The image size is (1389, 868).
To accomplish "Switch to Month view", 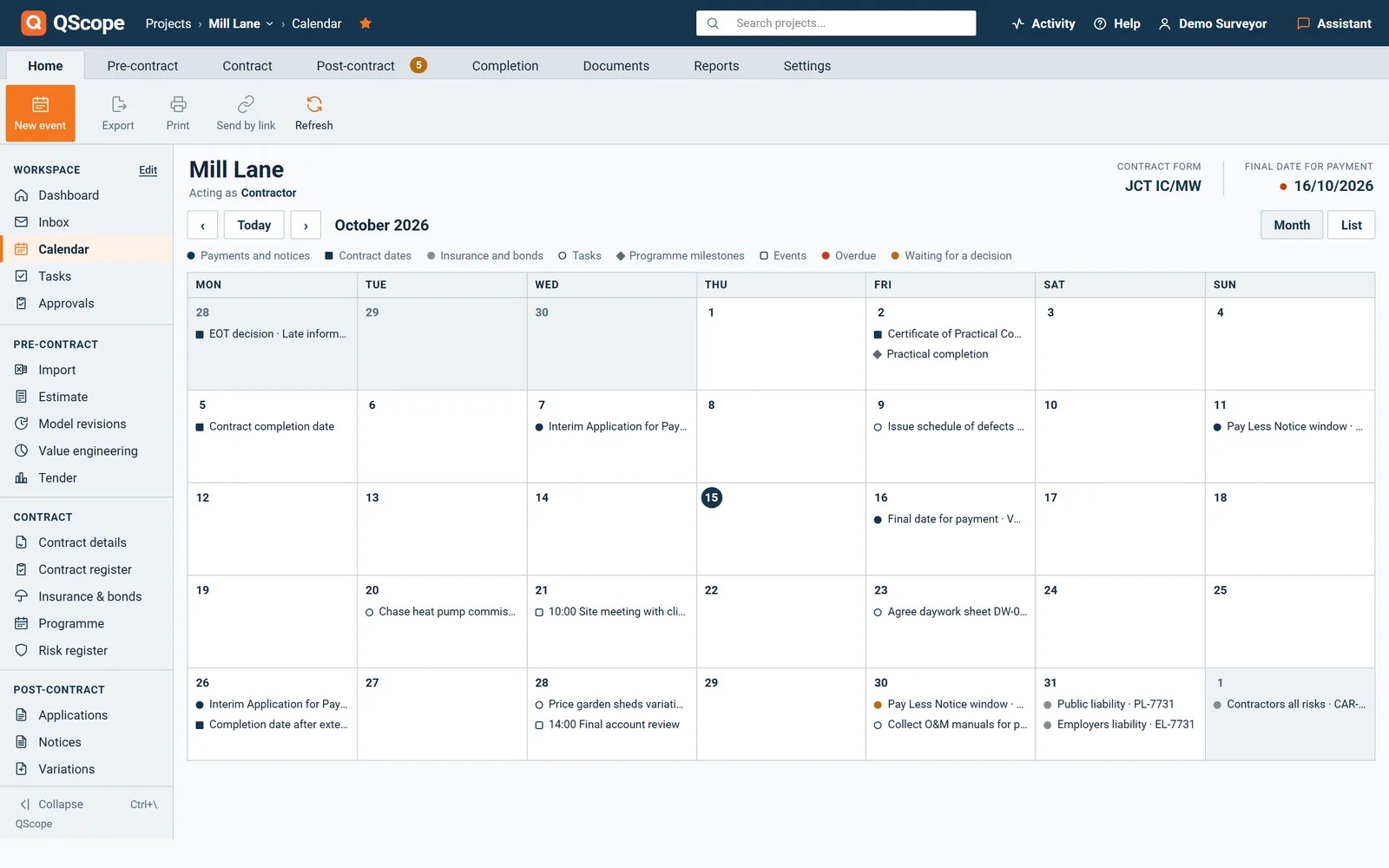I will [x=1292, y=225].
